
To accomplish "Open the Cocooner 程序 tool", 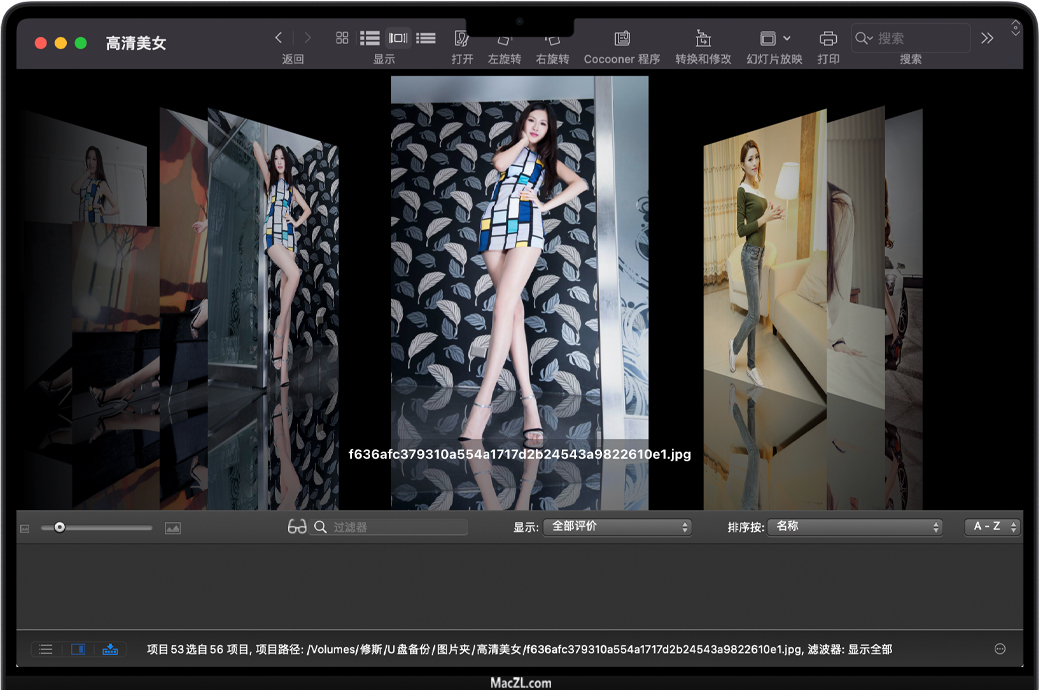I will 621,39.
